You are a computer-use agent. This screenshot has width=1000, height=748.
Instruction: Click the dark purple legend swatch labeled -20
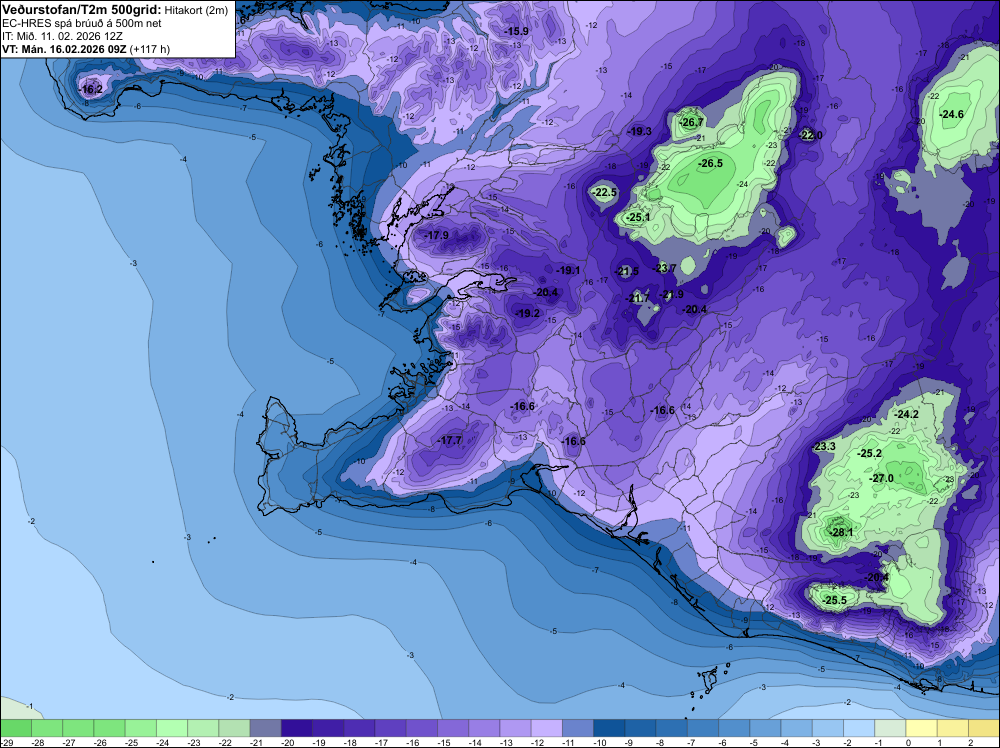click(297, 728)
